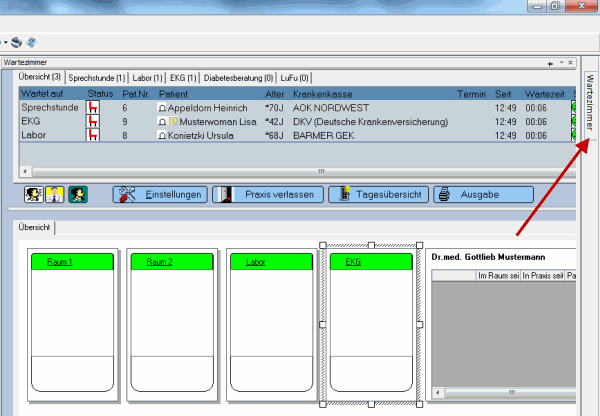Click the second yellow person icon button
This screenshot has width=600, height=416.
point(54,194)
